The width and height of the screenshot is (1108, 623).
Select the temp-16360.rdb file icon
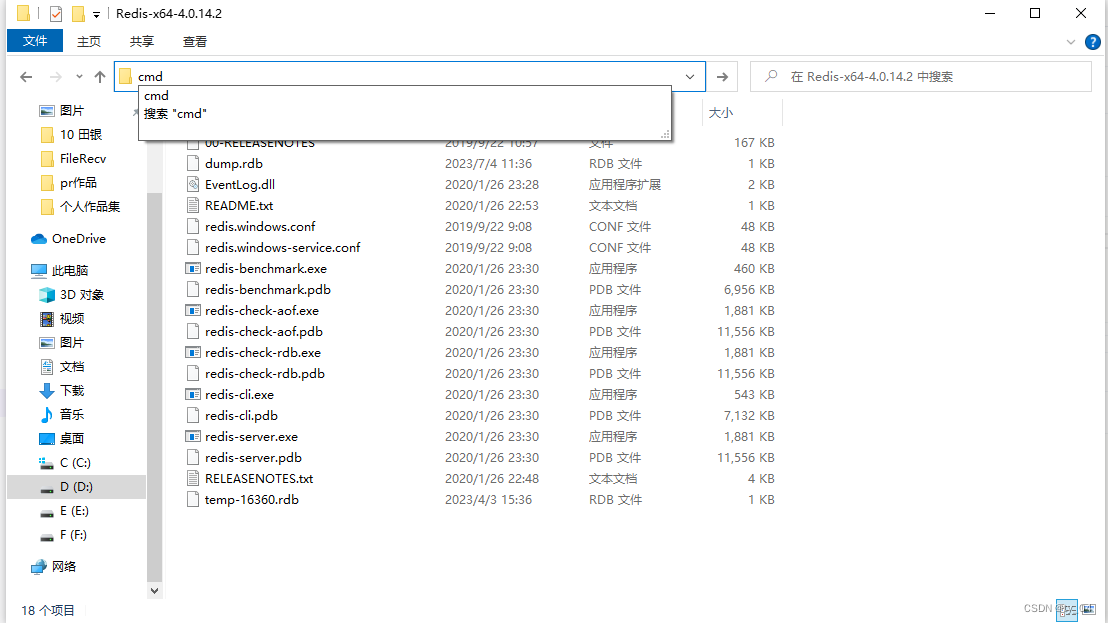pos(193,499)
